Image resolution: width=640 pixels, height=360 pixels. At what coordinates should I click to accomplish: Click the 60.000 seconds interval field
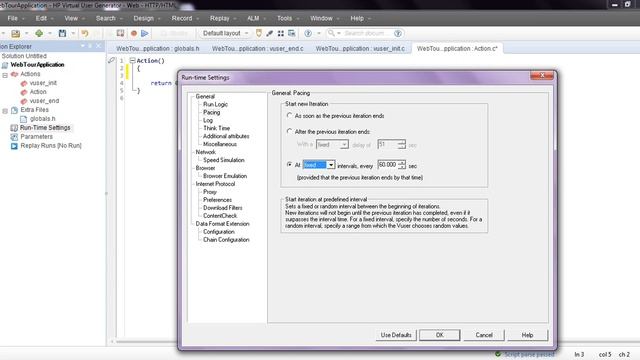[388, 165]
